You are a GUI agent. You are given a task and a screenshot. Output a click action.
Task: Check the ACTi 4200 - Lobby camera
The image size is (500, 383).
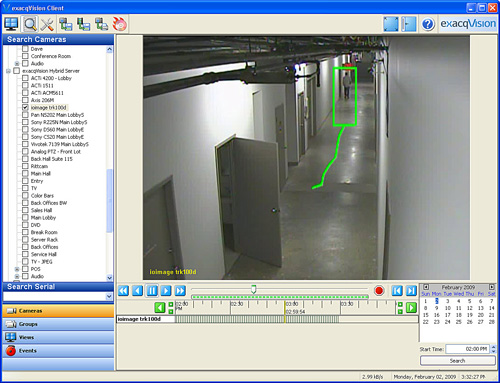(25, 78)
